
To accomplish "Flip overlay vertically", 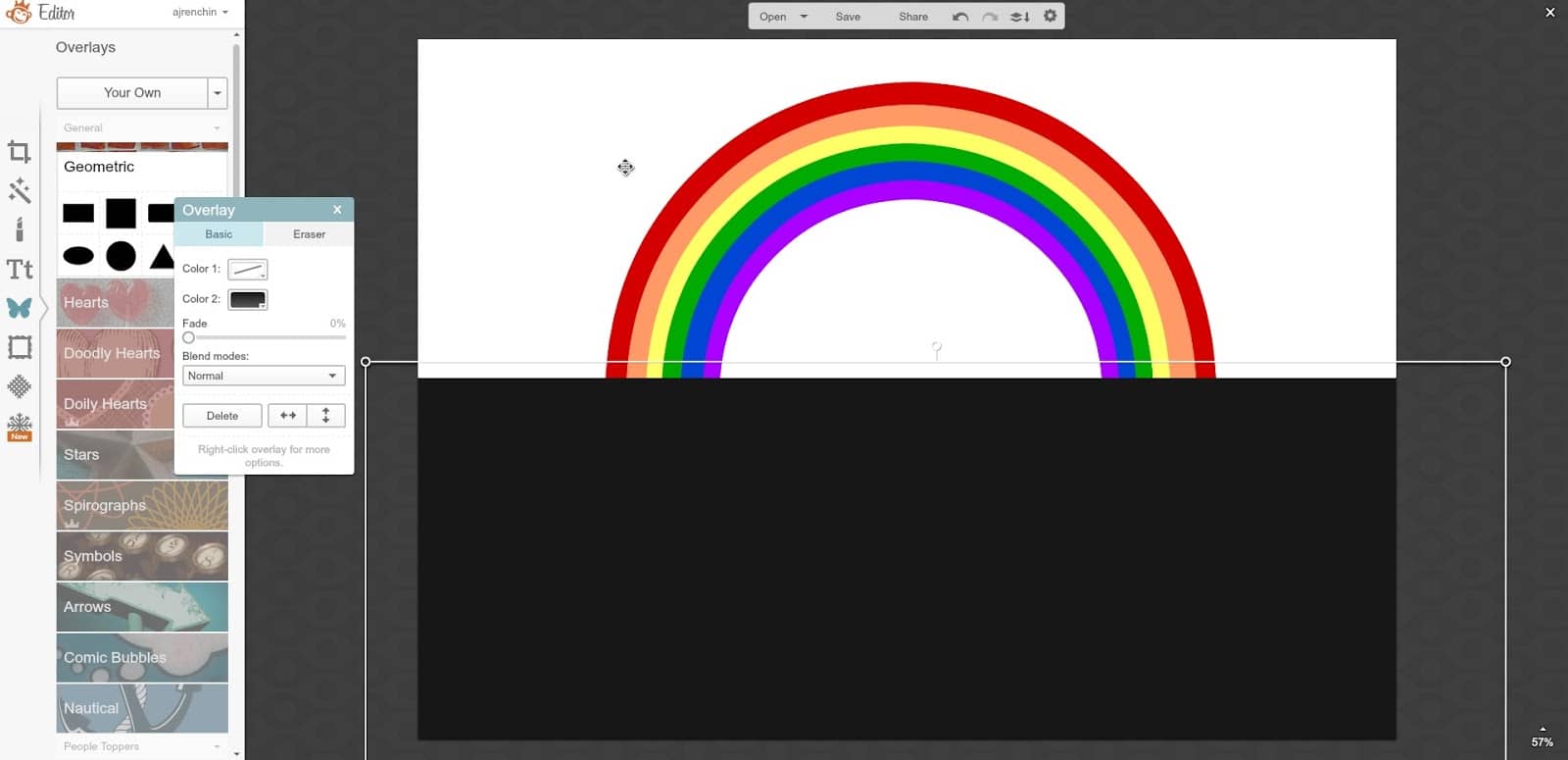I will click(x=326, y=416).
